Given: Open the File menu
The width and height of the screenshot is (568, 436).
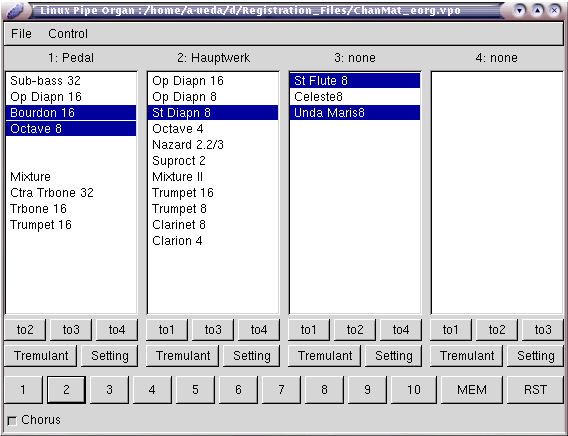Looking at the screenshot, I should tap(21, 34).
